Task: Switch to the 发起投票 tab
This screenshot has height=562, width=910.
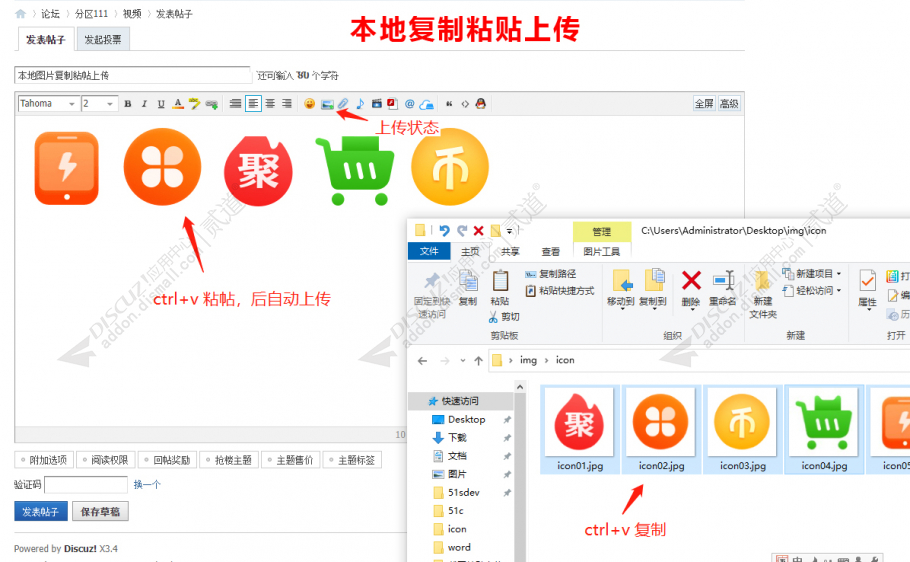Action: pos(103,40)
